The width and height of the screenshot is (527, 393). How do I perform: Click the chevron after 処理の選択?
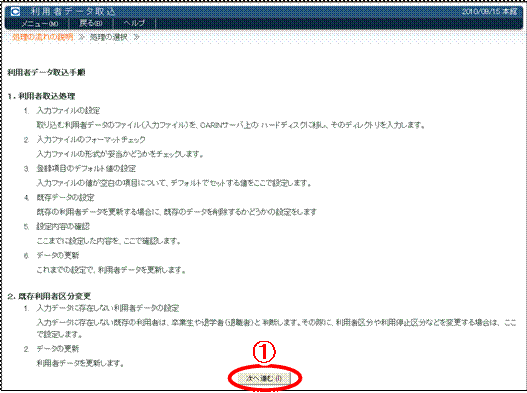pyautogui.click(x=136, y=37)
